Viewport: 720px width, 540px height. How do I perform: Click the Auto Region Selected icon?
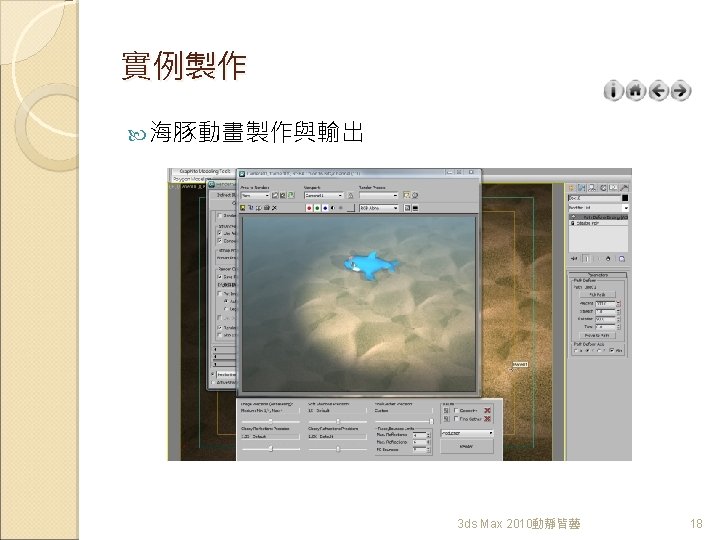(283, 196)
